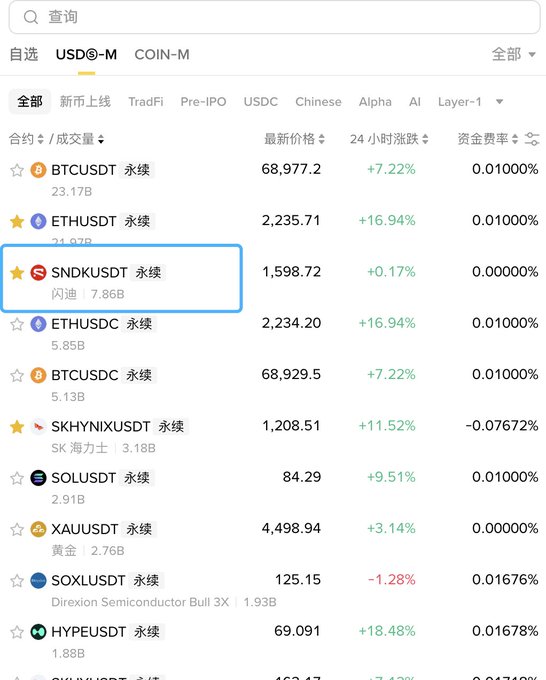Sort by 24 小时涨跌 column
Screen dimensions: 546x680
point(389,139)
